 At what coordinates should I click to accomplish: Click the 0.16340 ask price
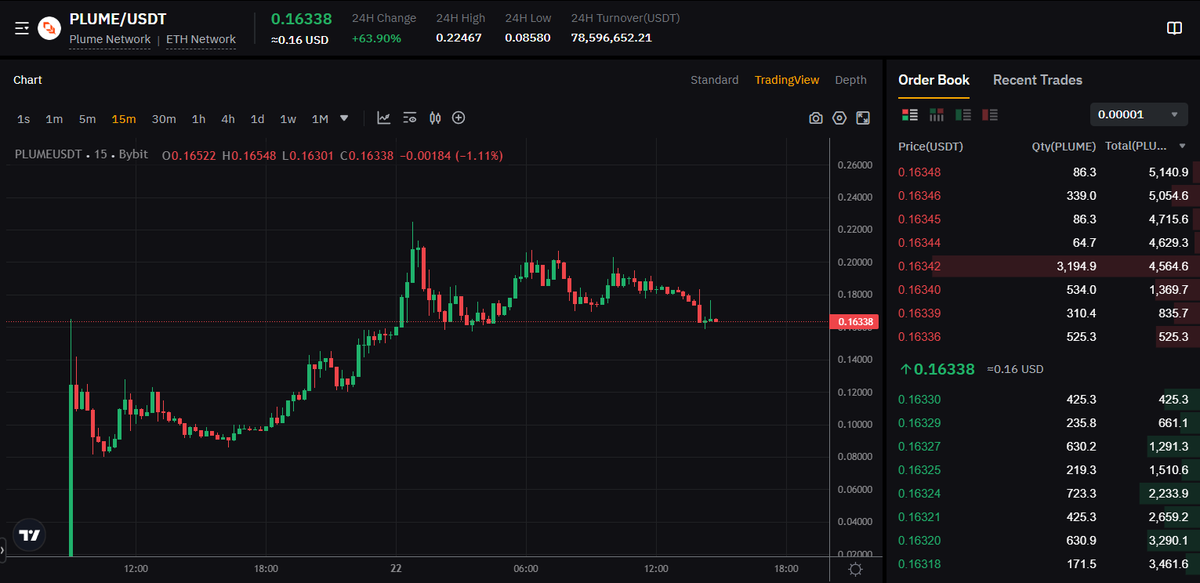coord(919,290)
